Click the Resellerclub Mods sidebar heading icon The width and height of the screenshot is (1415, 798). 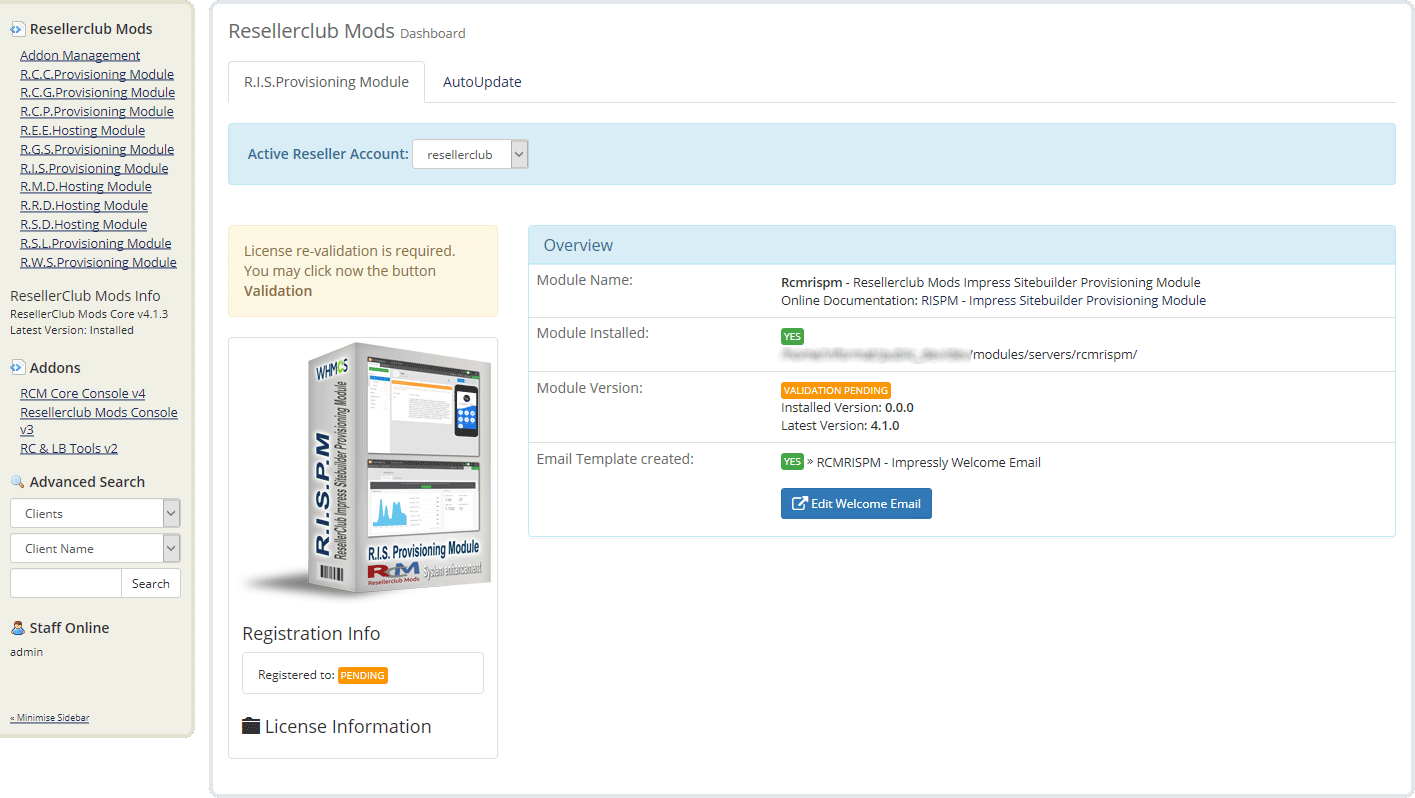coord(17,30)
